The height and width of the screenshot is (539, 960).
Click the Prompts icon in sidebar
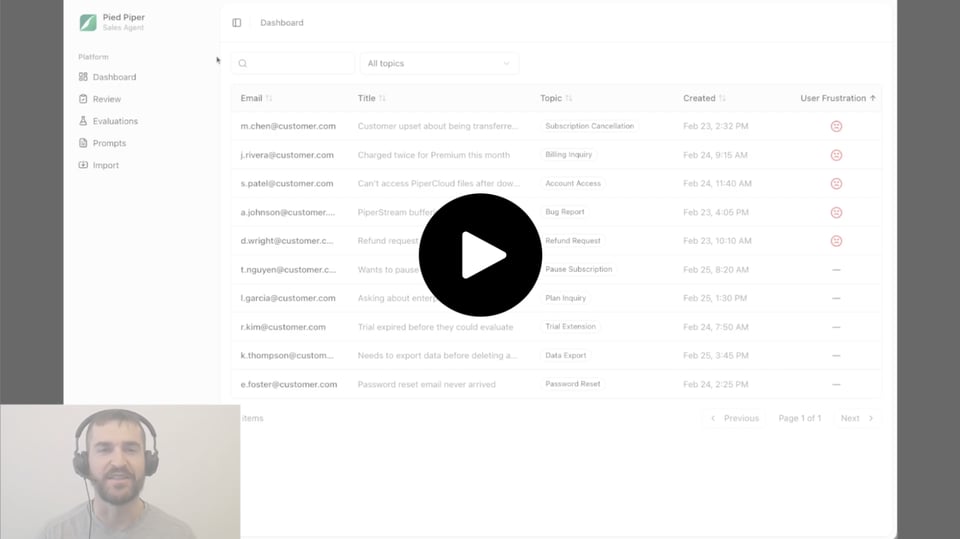click(84, 143)
